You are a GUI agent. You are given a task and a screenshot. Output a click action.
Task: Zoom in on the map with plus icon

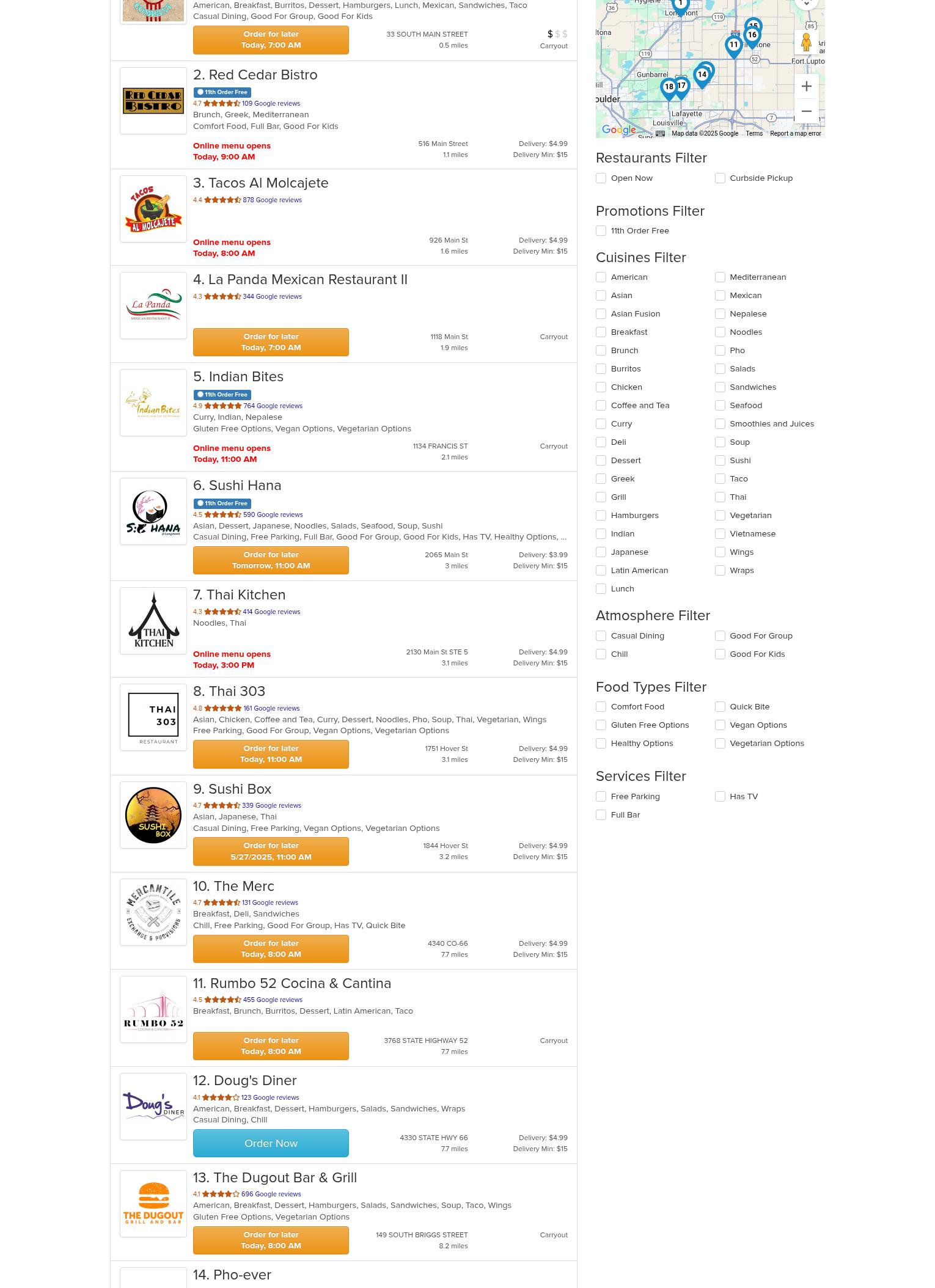806,86
